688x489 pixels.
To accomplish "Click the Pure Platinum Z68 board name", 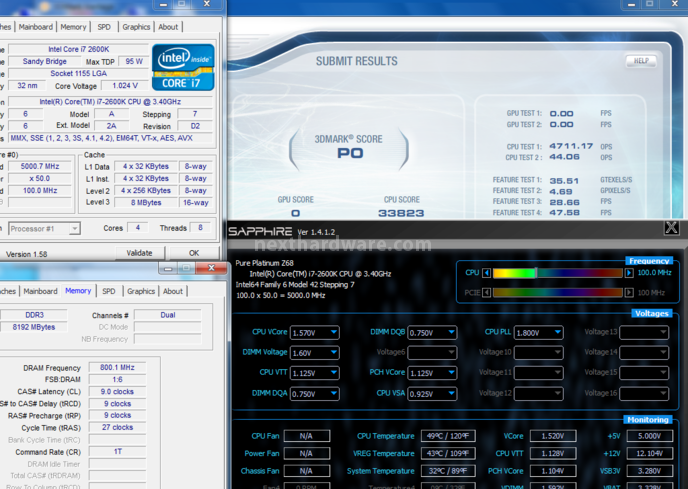I will click(264, 263).
